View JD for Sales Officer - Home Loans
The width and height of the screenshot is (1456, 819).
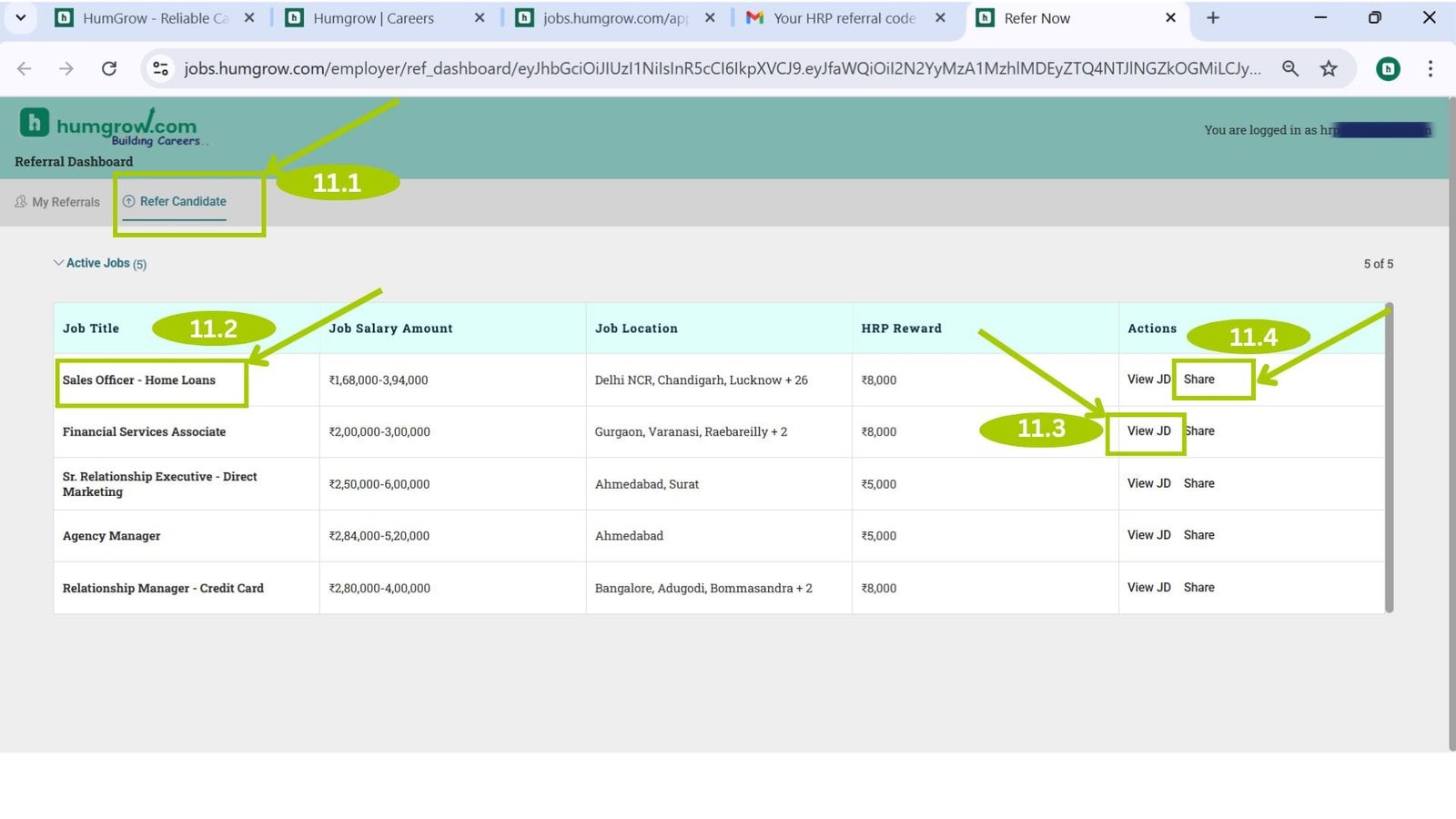click(1148, 379)
